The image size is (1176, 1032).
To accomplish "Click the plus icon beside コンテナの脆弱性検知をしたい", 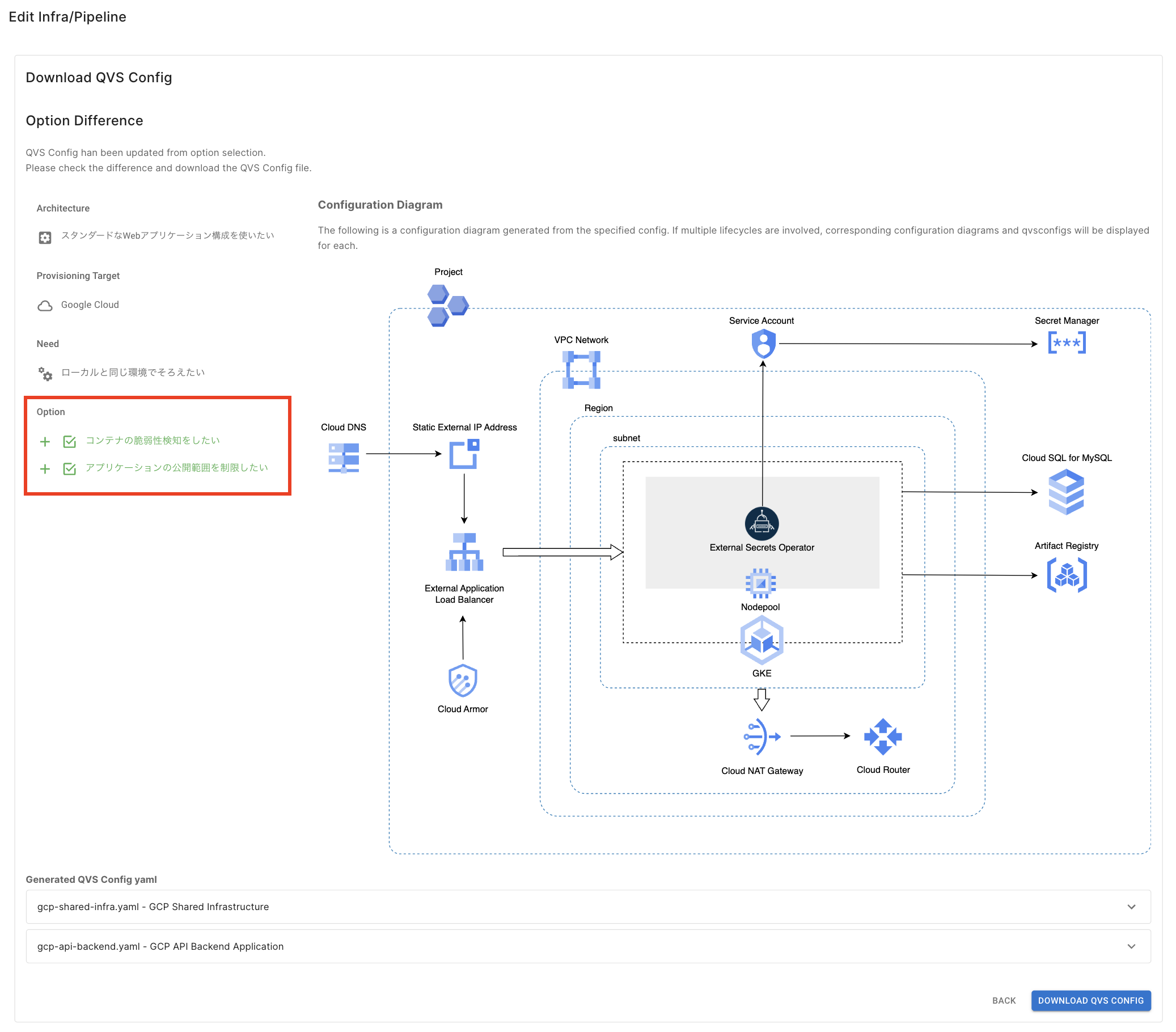I will click(x=45, y=441).
